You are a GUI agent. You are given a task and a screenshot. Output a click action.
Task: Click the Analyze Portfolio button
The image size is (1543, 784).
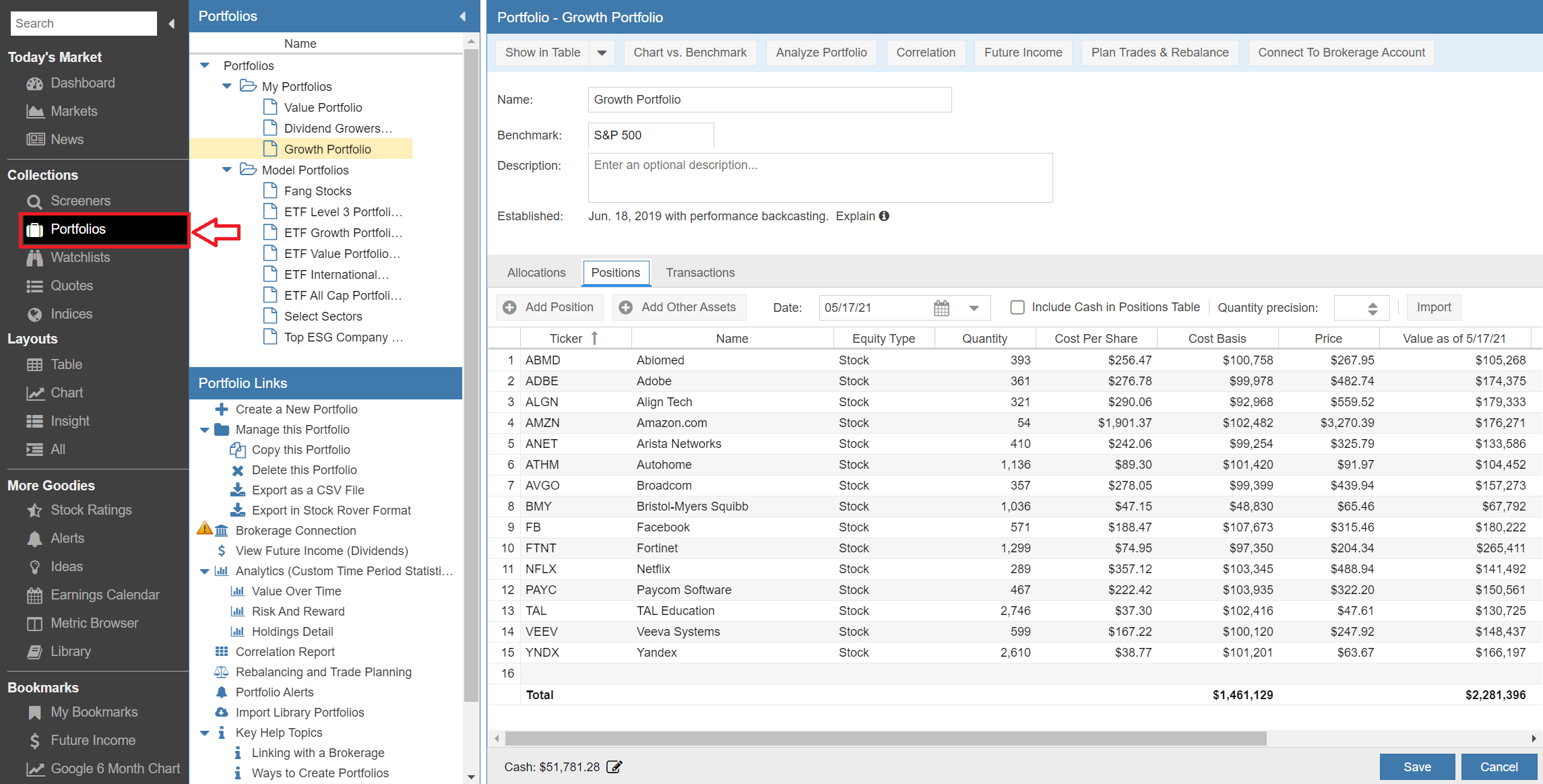[x=821, y=53]
